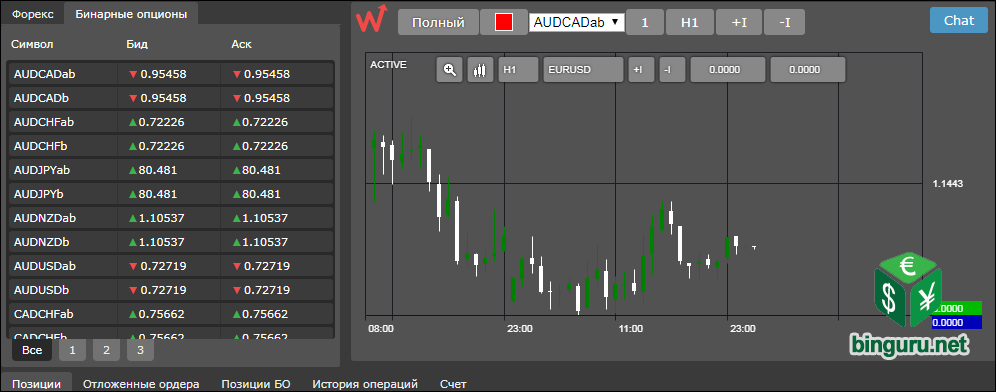This screenshot has height=392, width=996.
Task: Click the AUDCADab bid price 0.95458
Action: (x=163, y=74)
